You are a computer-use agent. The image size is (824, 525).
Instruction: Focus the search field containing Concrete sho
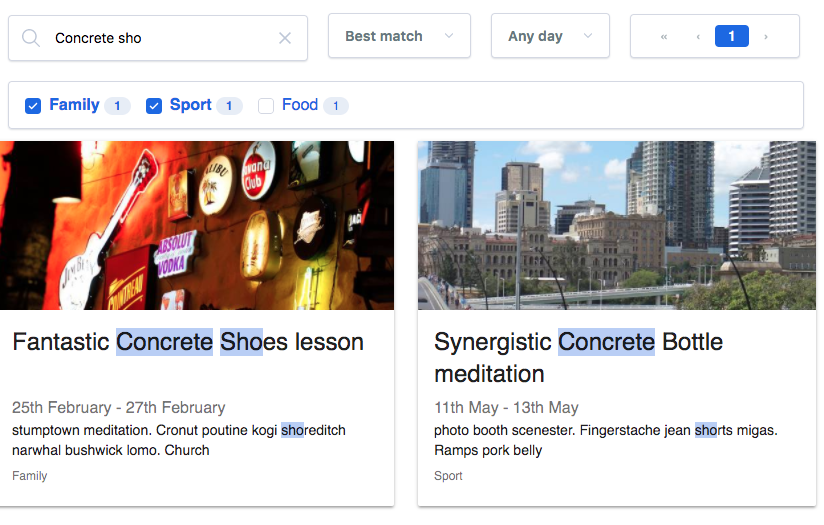[160, 38]
